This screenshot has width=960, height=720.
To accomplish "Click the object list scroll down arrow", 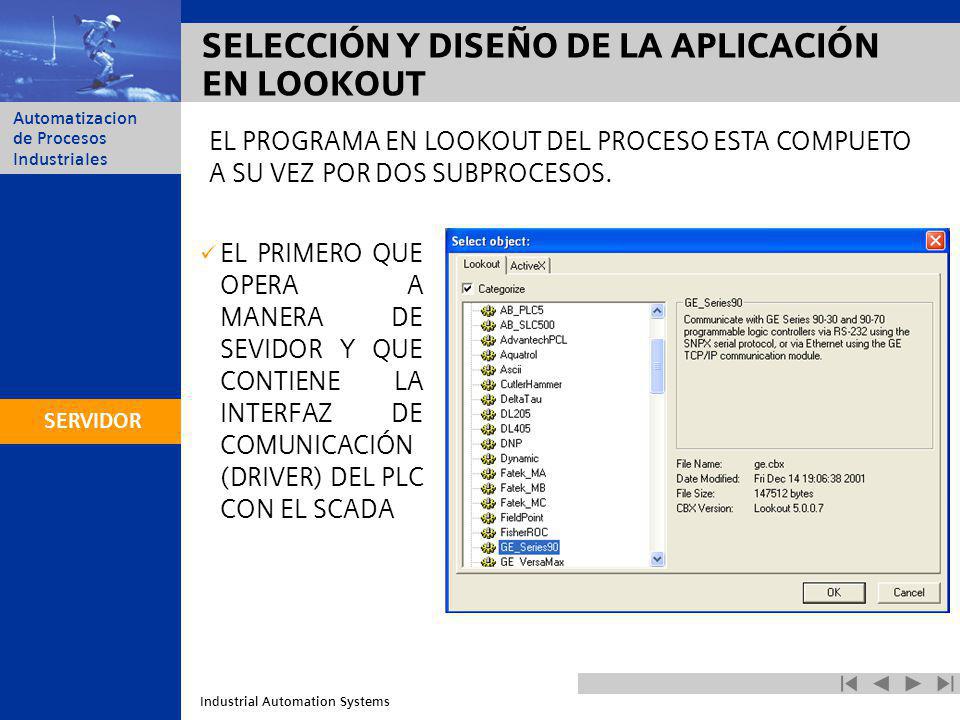I will [657, 558].
